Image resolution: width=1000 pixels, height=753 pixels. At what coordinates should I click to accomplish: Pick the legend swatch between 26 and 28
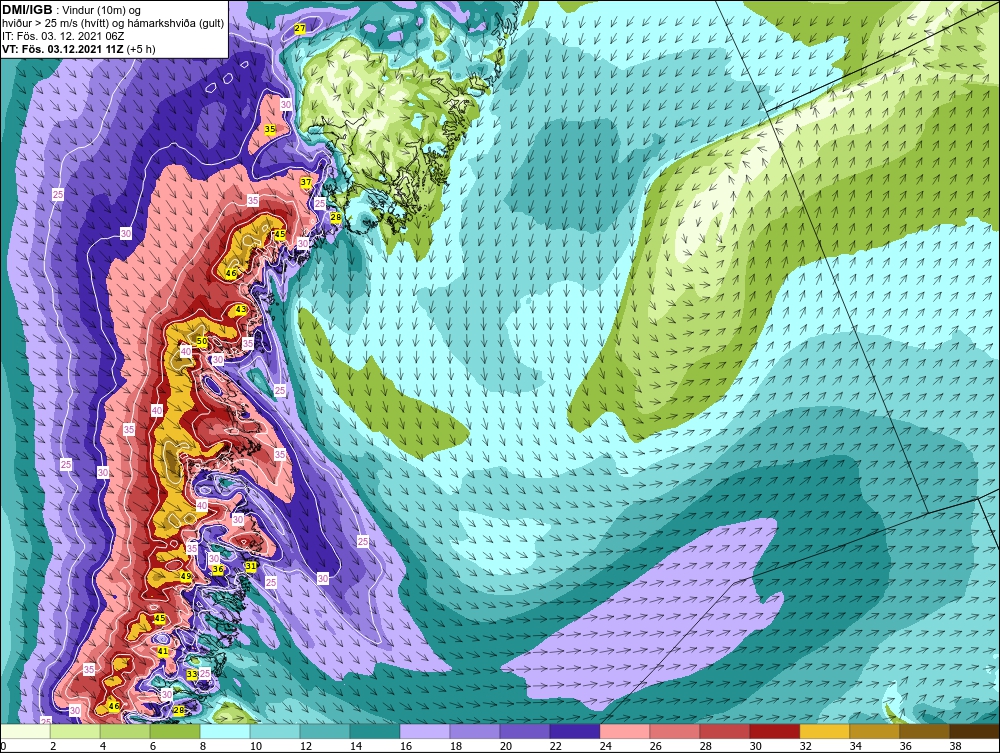675,731
